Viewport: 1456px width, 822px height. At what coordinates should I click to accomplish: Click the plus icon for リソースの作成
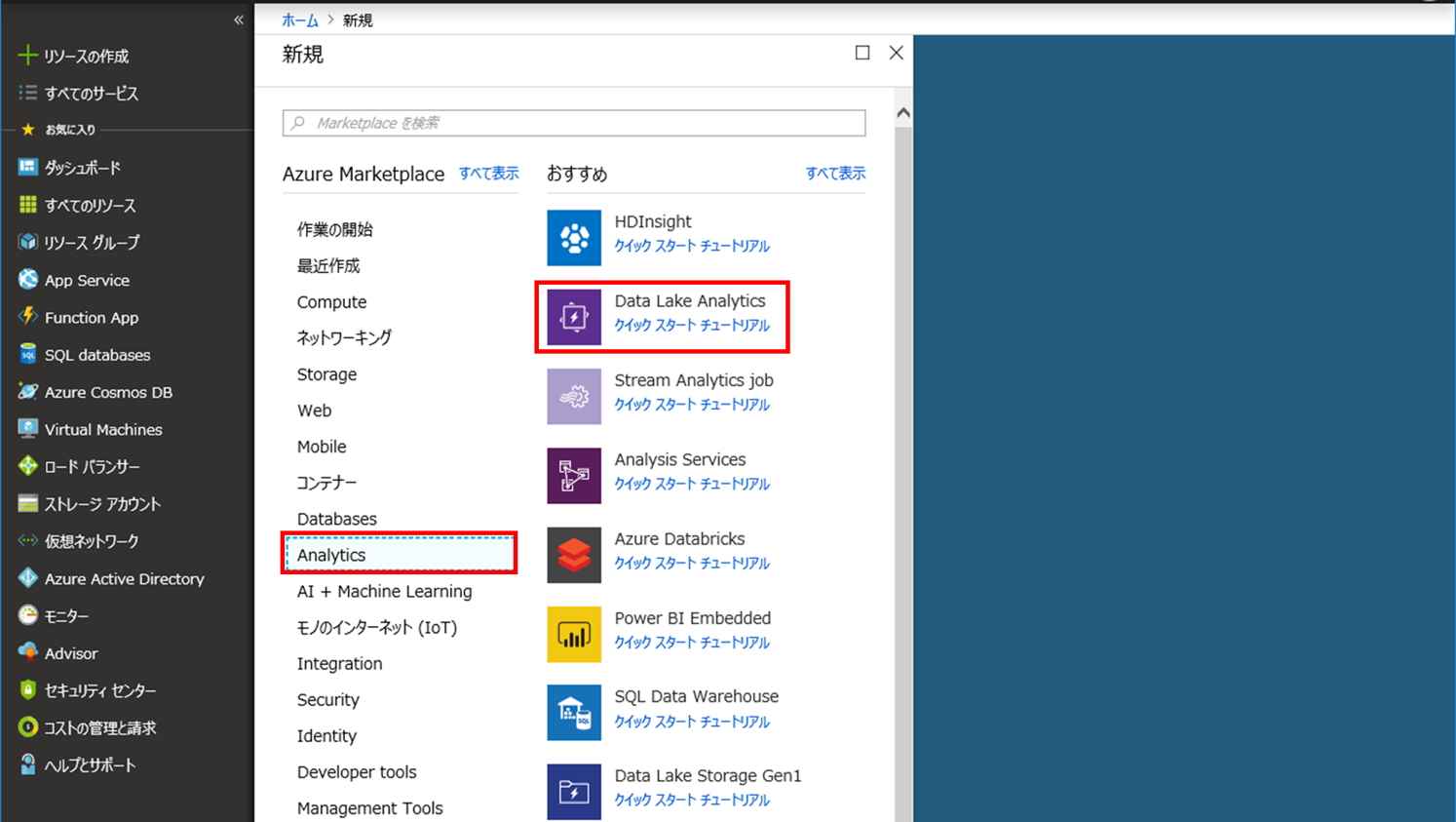click(x=27, y=56)
